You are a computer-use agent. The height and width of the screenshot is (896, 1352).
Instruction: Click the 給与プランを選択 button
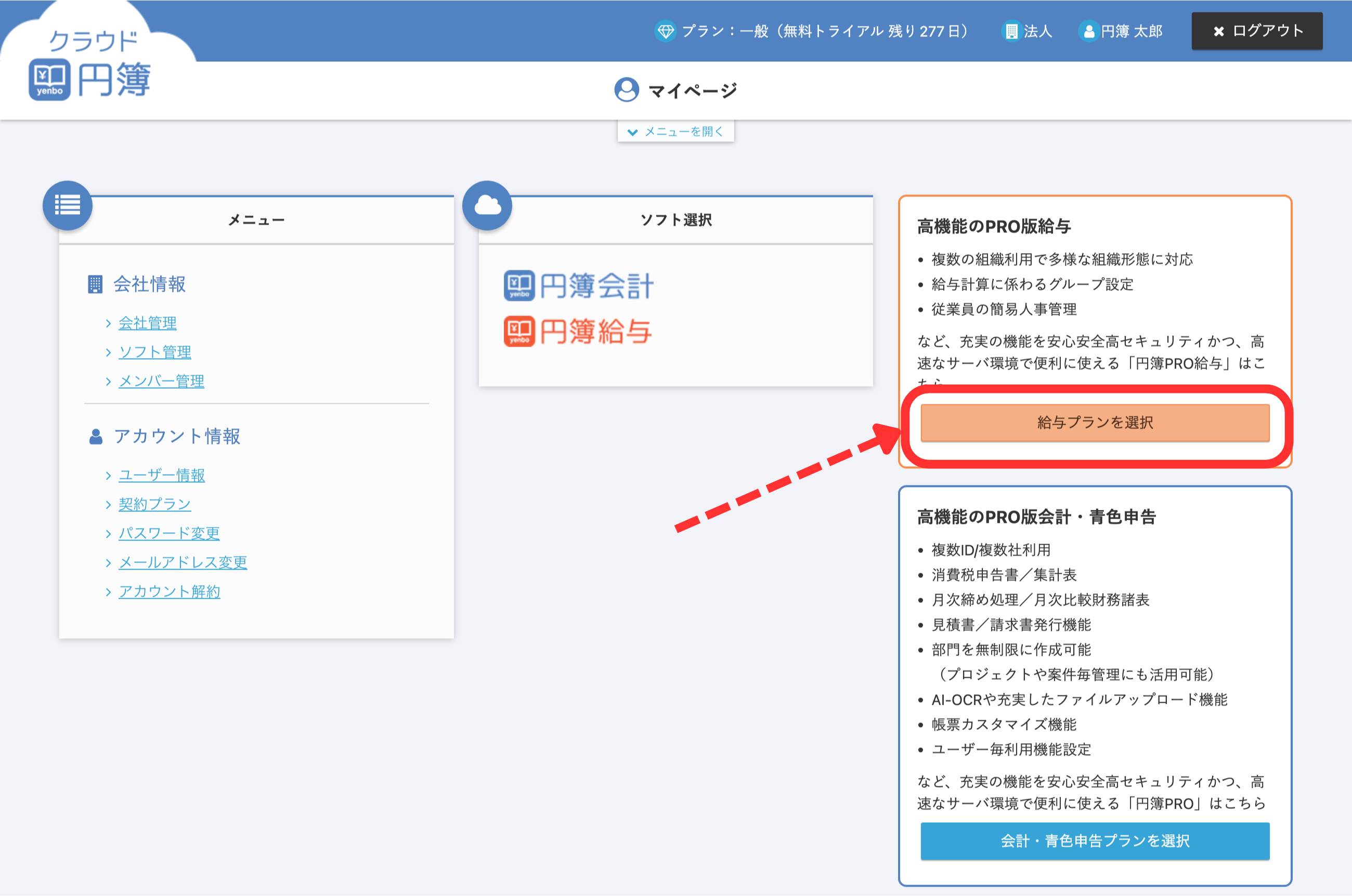coord(1095,423)
